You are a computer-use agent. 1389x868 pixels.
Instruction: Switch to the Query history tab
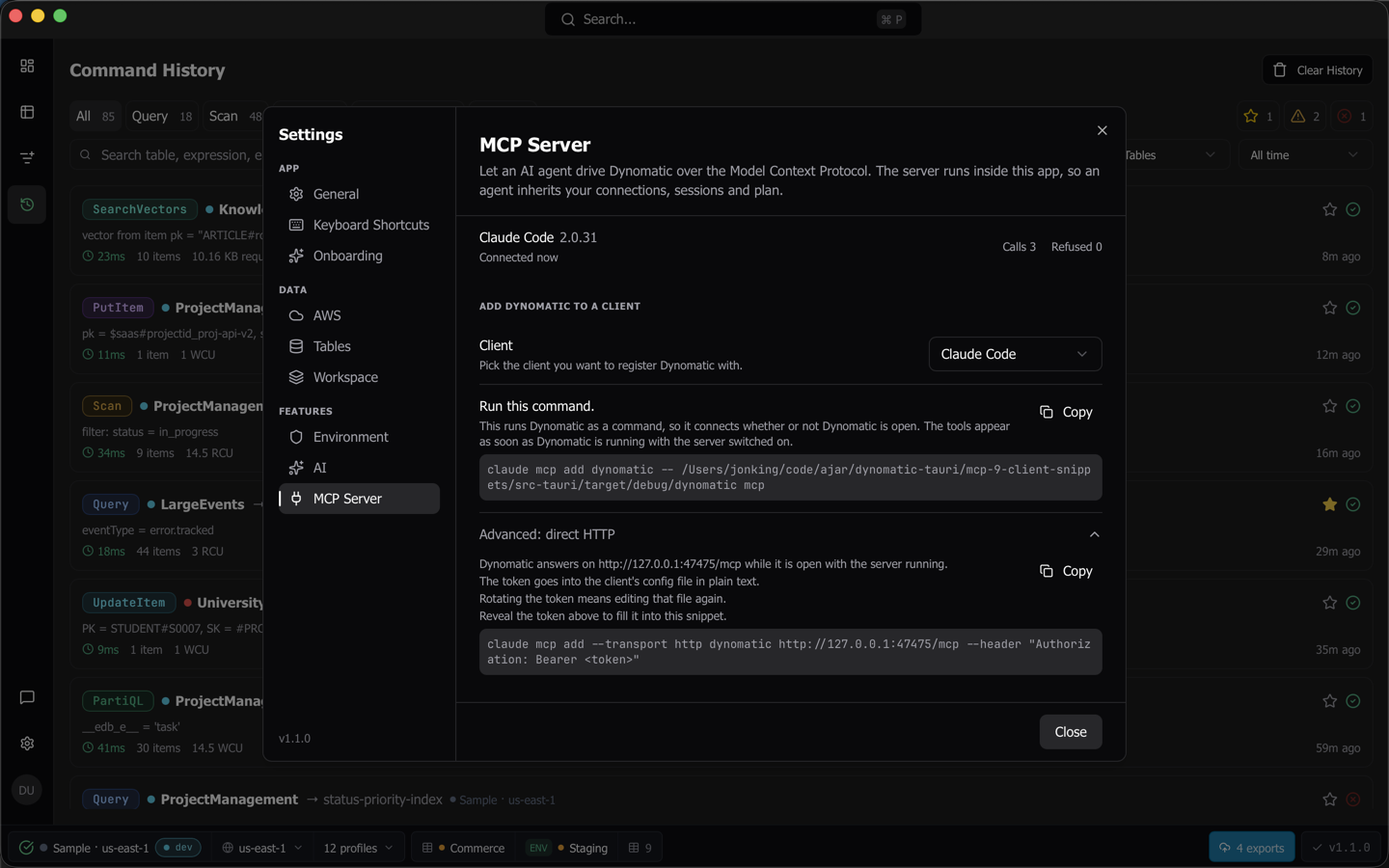(162, 117)
